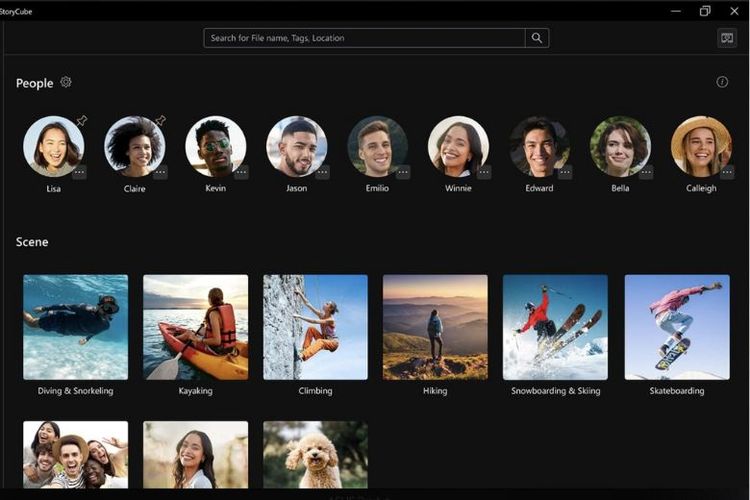Open the Kayaking scene thumbnail
The height and width of the screenshot is (500, 750).
point(195,327)
